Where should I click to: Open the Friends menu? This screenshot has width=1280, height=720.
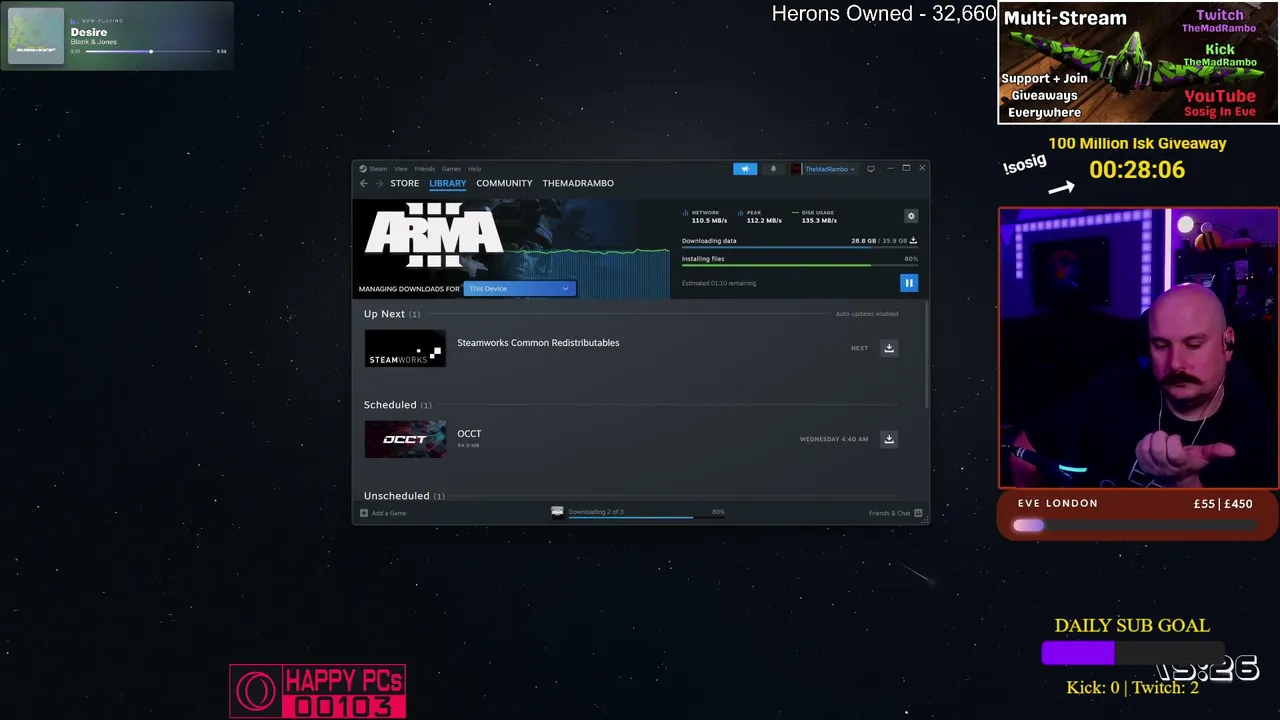pos(425,169)
